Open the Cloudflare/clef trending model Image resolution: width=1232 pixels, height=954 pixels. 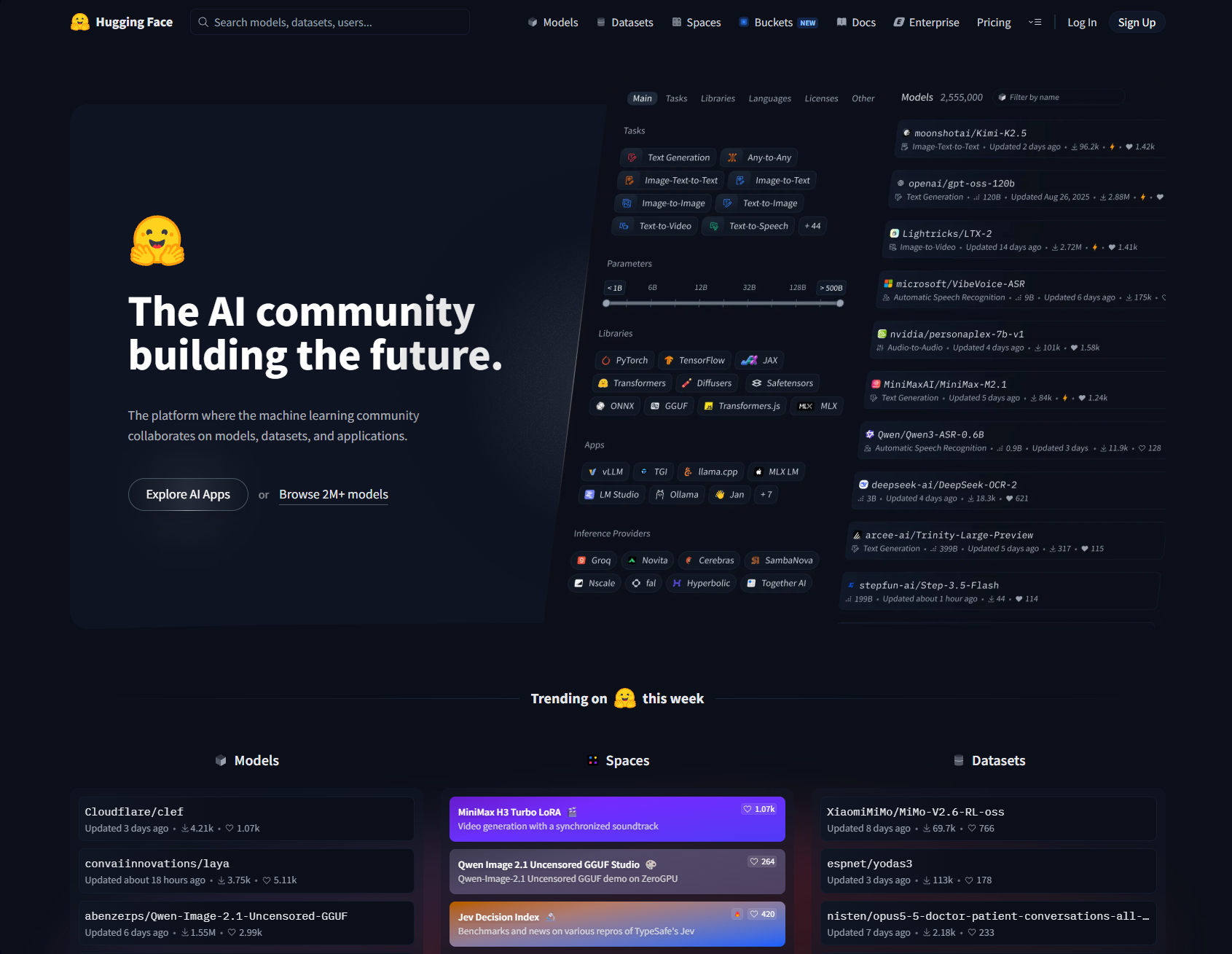[246, 819]
